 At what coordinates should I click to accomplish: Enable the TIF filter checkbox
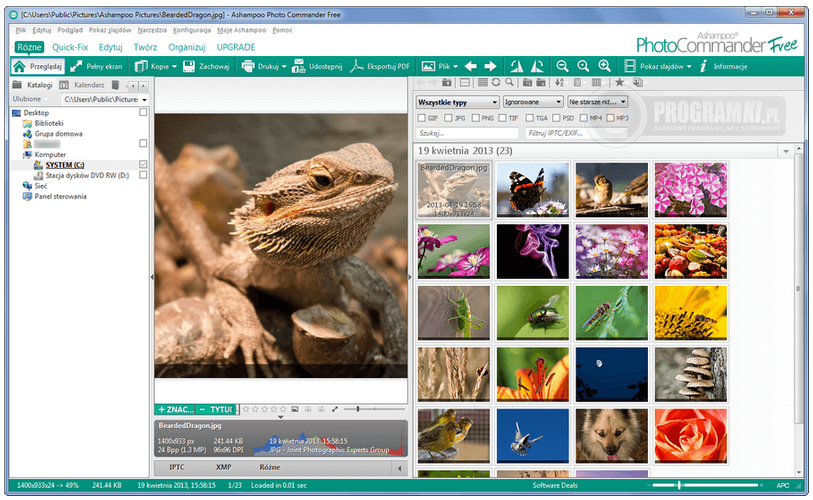pos(502,118)
